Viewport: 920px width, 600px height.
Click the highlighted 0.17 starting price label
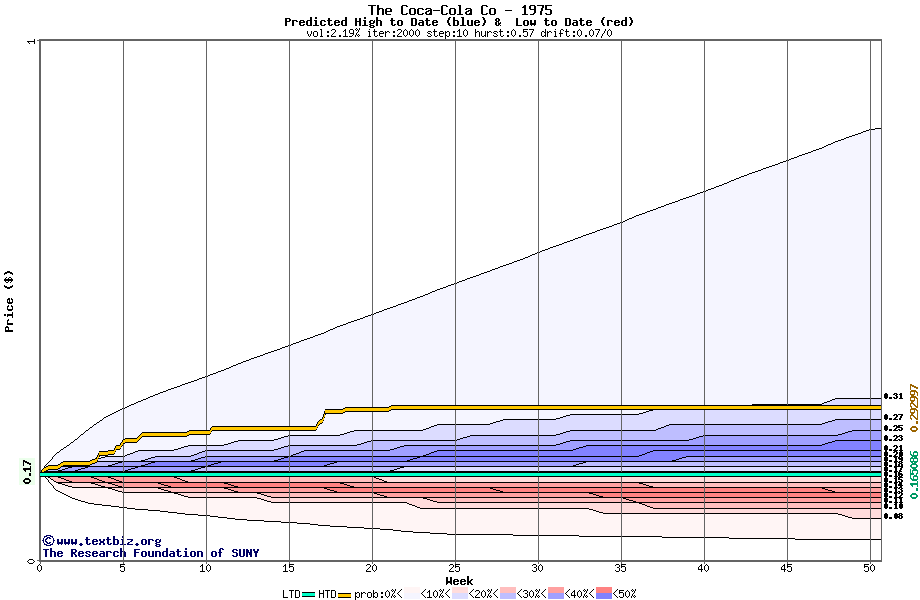pos(27,472)
